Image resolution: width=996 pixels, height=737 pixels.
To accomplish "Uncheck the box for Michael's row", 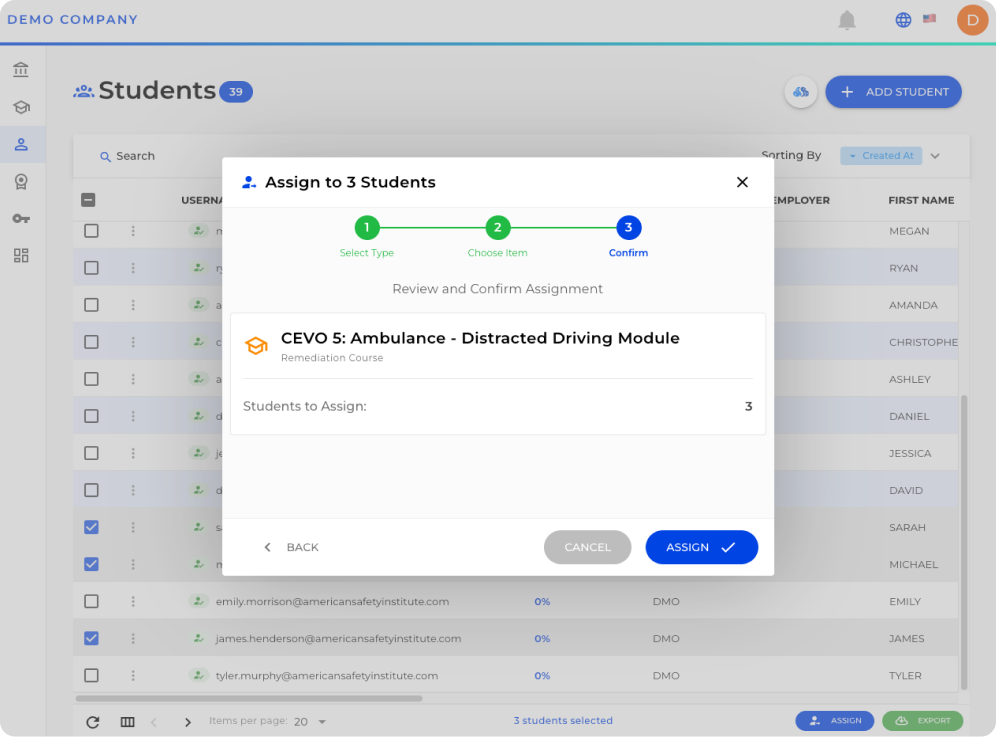I will (x=91, y=564).
